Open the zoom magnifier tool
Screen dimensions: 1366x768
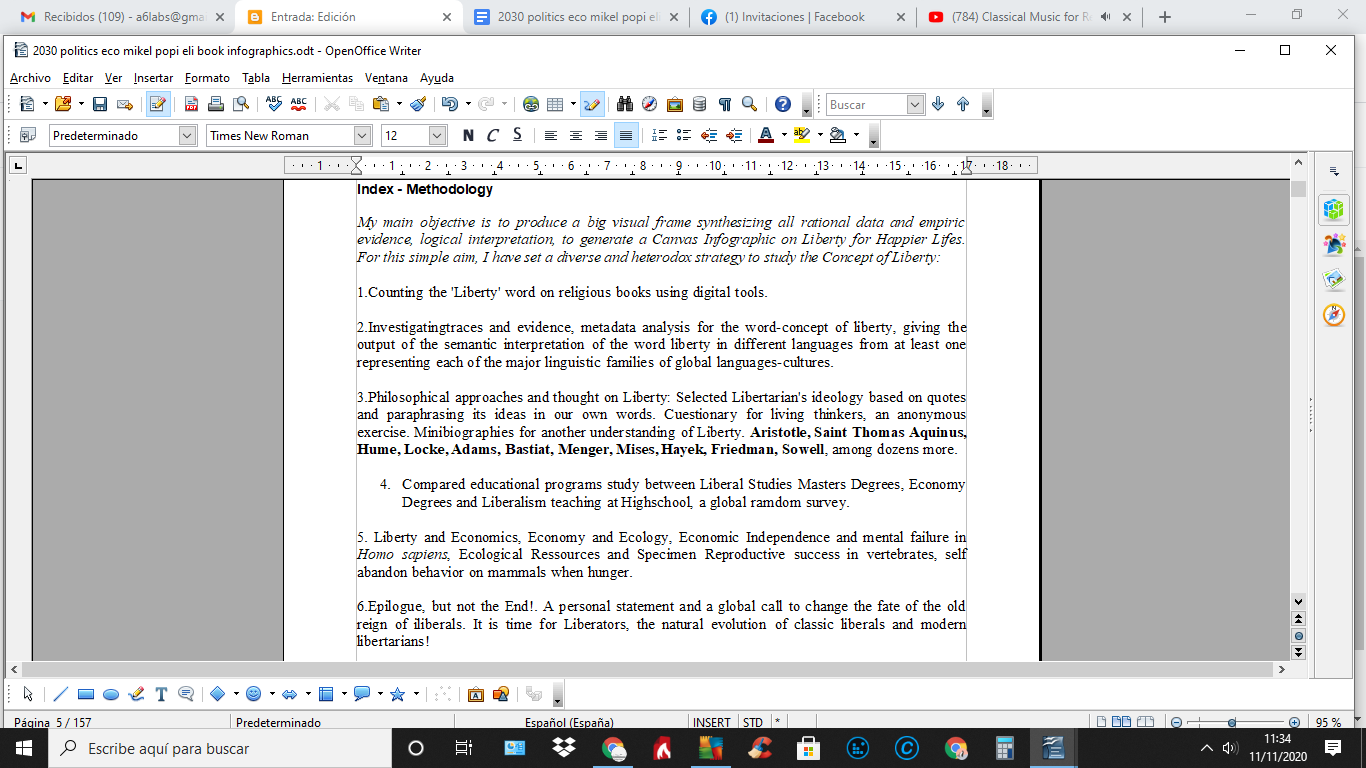click(x=749, y=104)
